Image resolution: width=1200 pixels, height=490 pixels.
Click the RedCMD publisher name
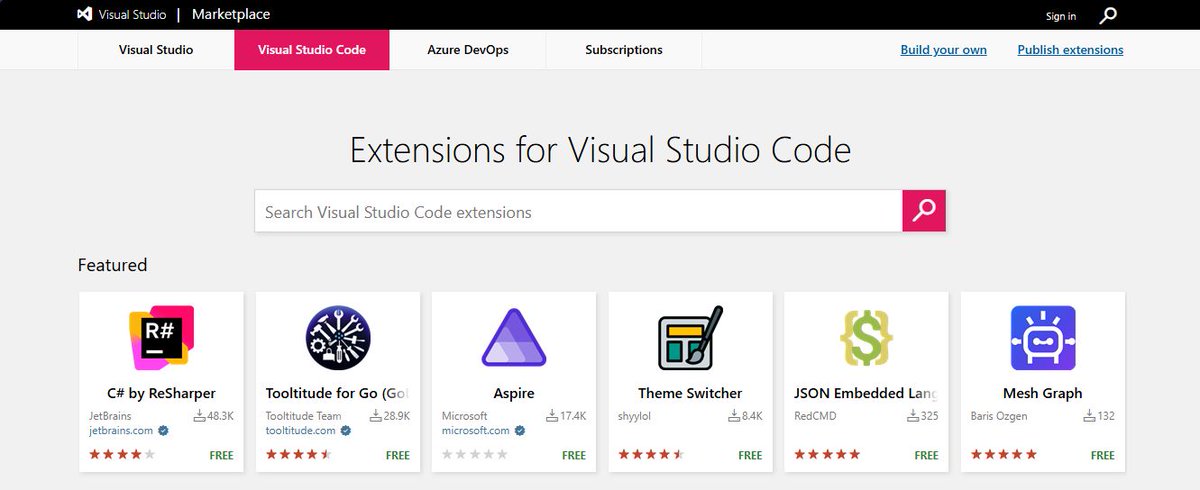pos(814,416)
